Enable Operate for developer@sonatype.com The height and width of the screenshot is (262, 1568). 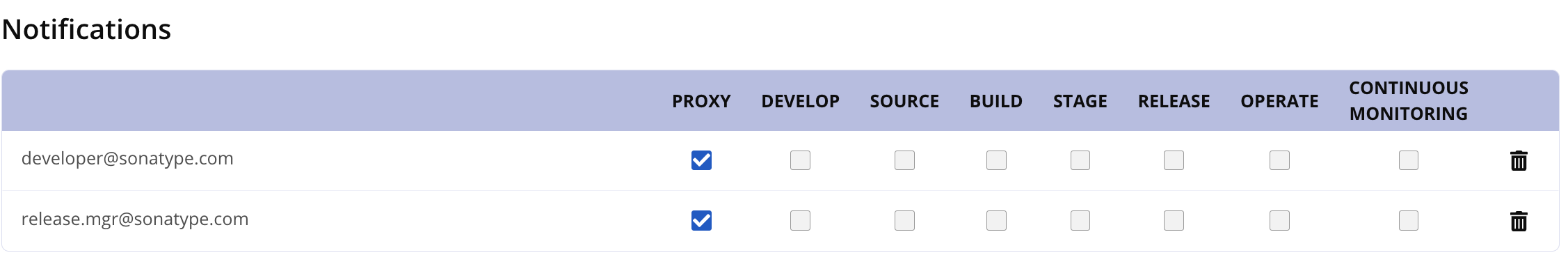pyautogui.click(x=1279, y=160)
